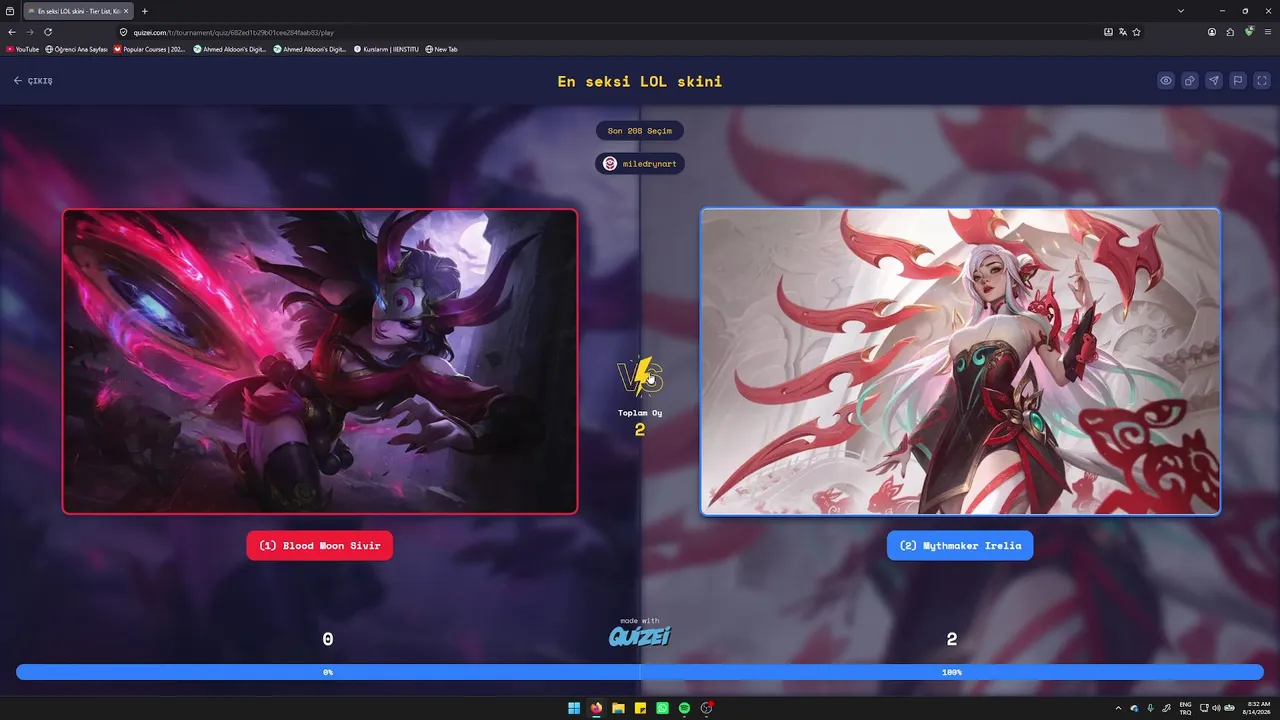Click the microphone tray icon
This screenshot has height=720, width=1280.
point(1150,708)
